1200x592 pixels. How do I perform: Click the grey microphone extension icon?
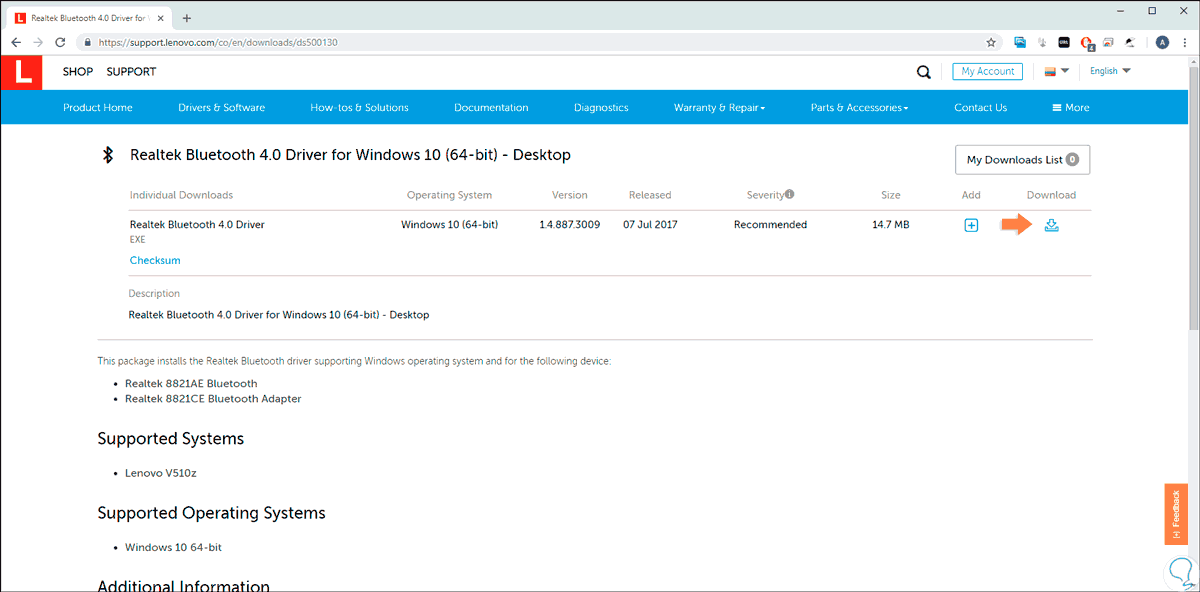click(x=1043, y=43)
